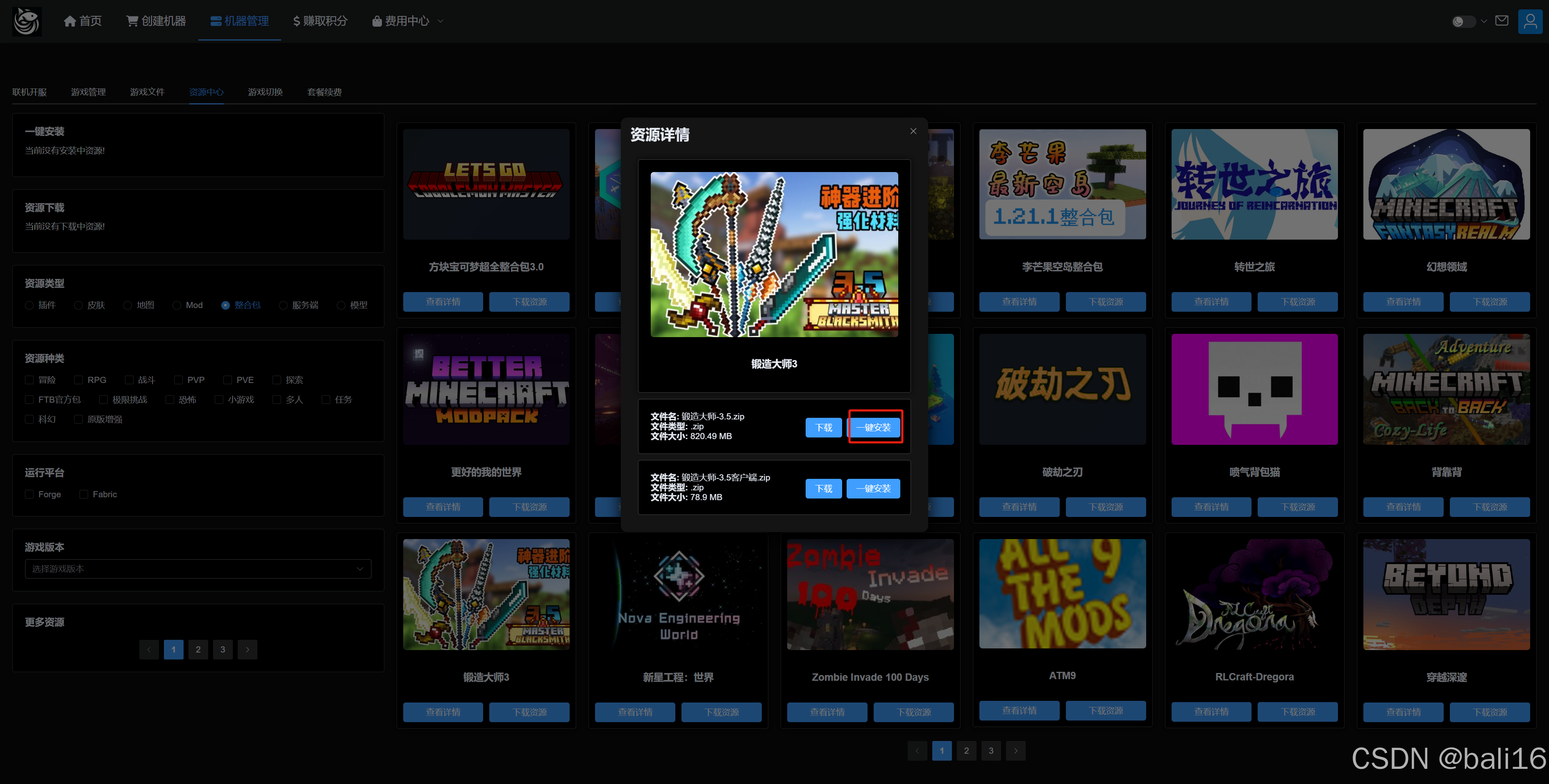Click the 锻造大师3 preview image in the dialog

[774, 254]
